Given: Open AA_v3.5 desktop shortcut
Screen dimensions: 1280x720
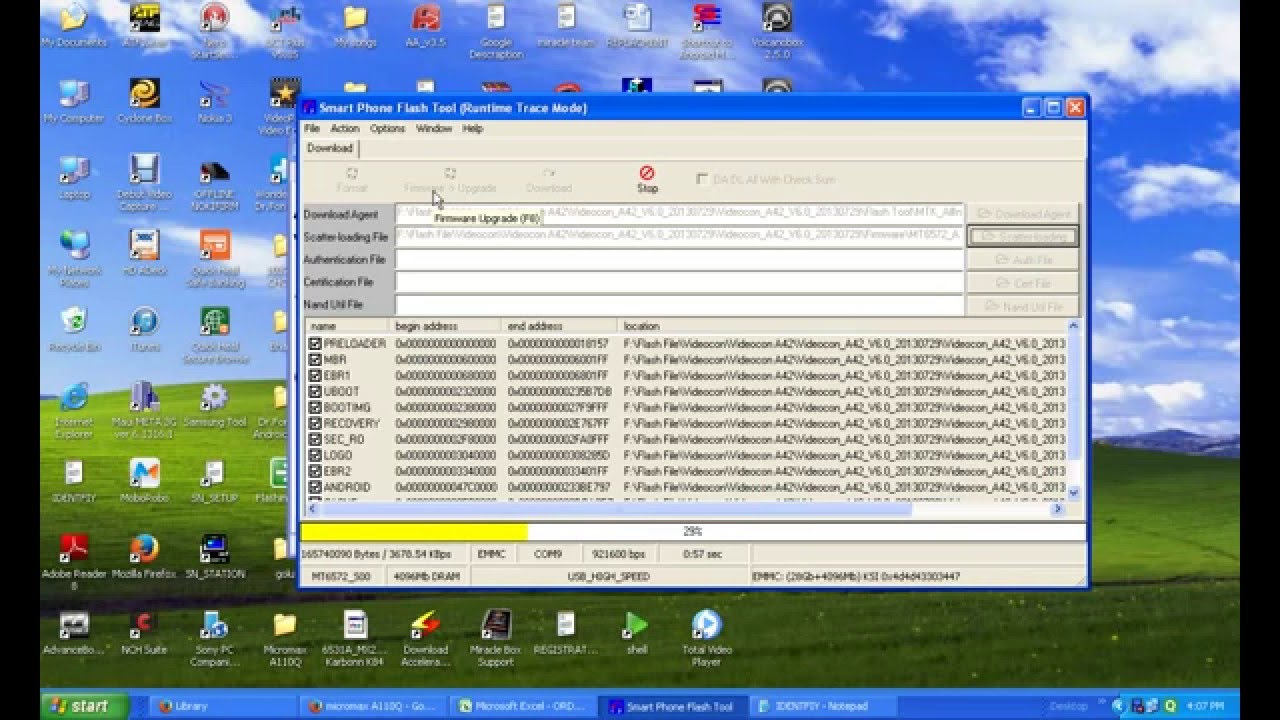Looking at the screenshot, I should 426,26.
